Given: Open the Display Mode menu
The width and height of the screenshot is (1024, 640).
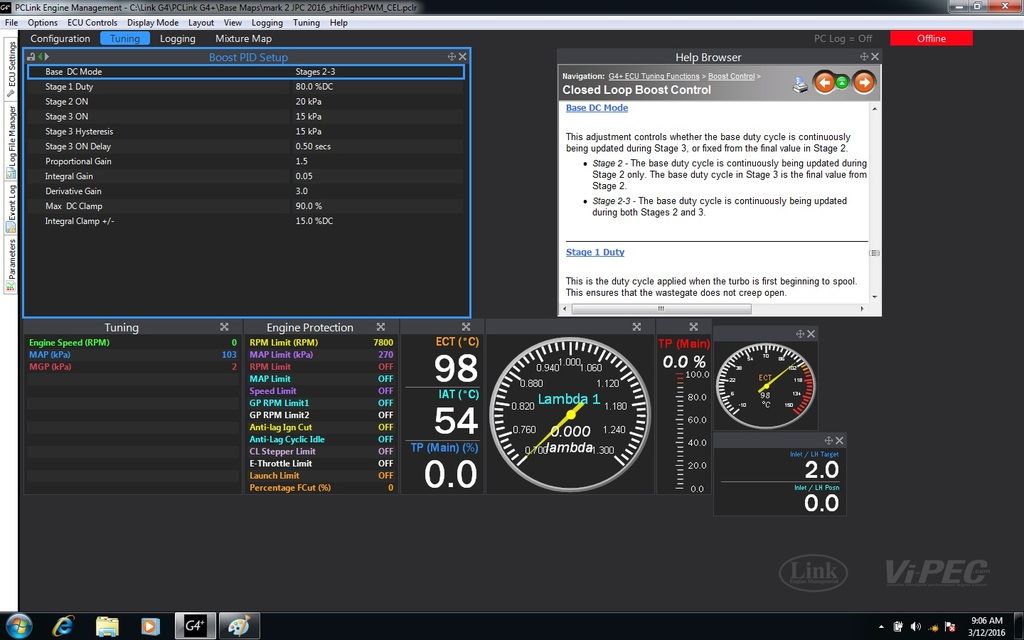Looking at the screenshot, I should [152, 22].
